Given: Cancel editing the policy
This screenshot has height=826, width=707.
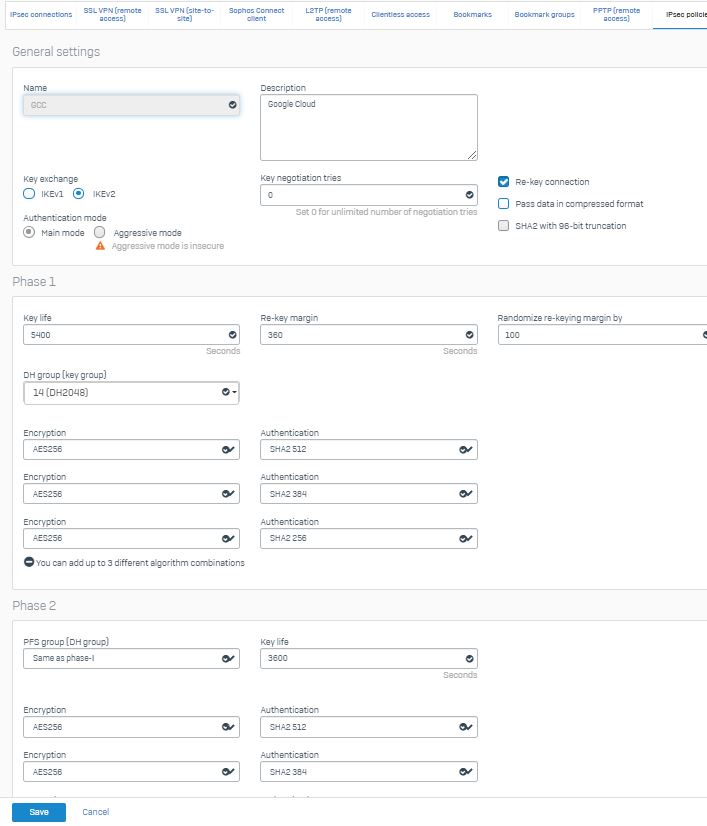Looking at the screenshot, I should click(x=95, y=812).
